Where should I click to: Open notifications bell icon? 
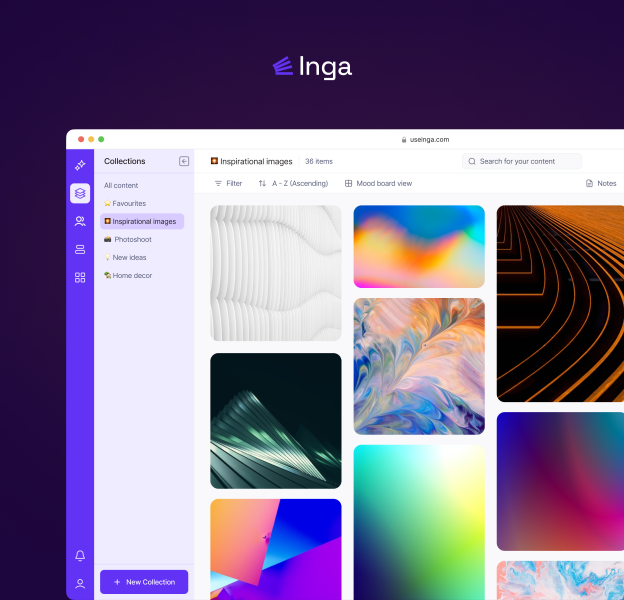coord(80,555)
